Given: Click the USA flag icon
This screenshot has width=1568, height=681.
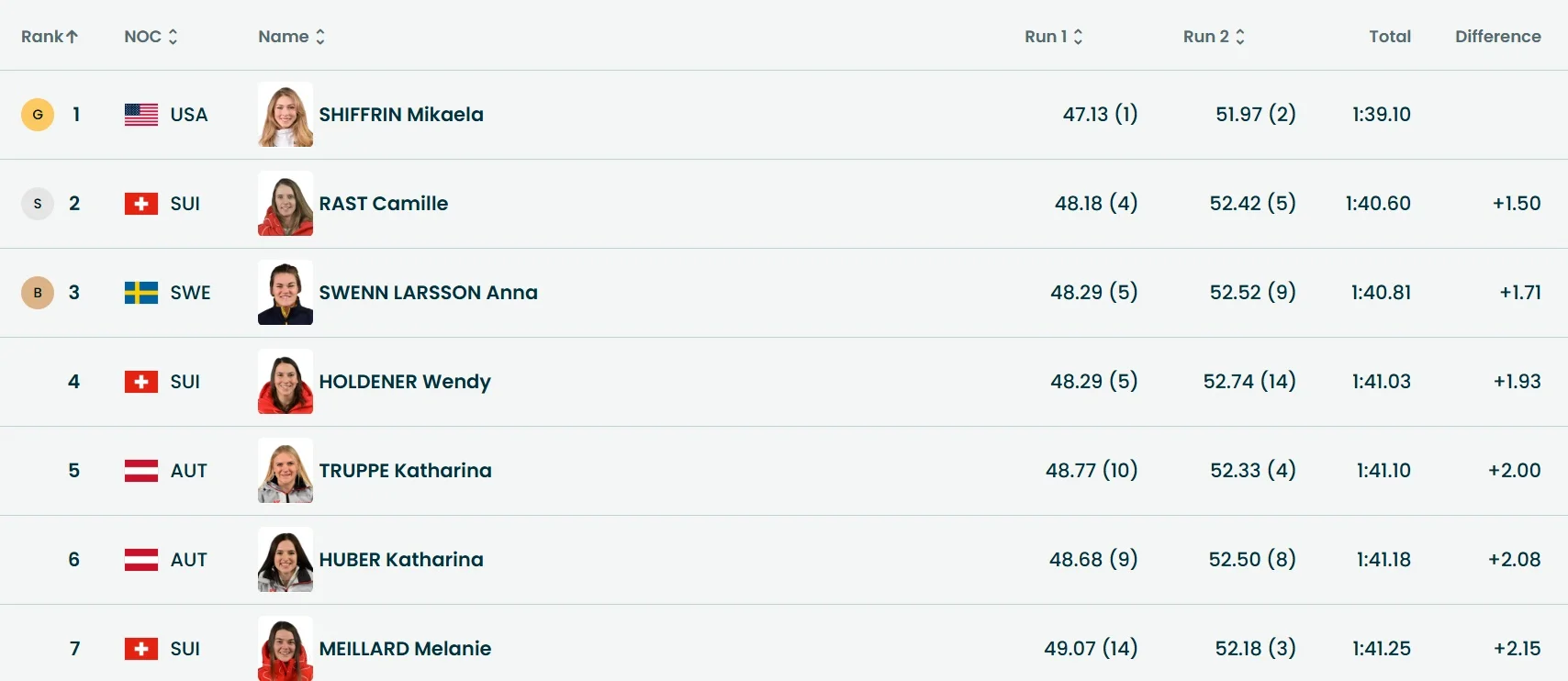Looking at the screenshot, I should coord(141,115).
